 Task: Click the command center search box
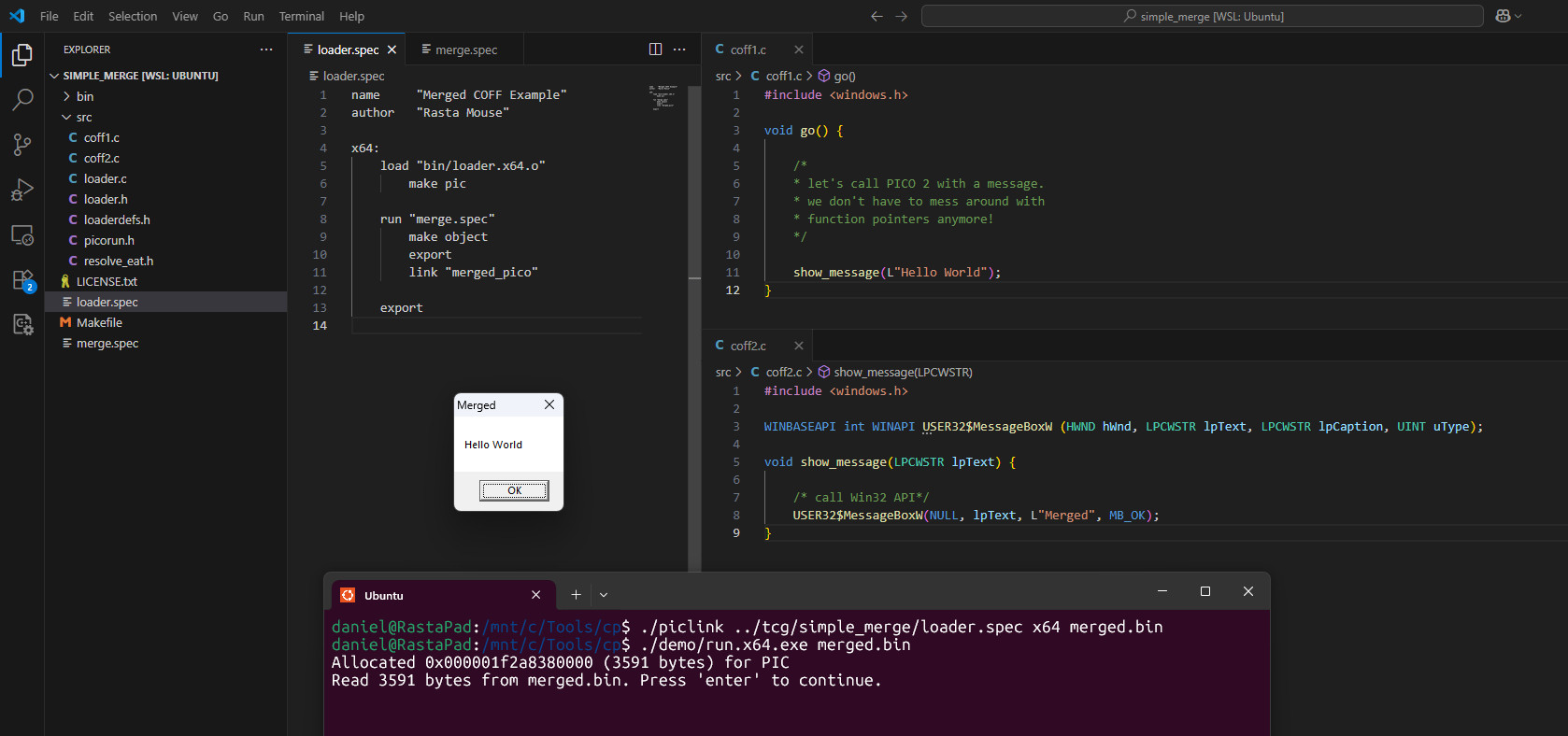[x=1202, y=16]
